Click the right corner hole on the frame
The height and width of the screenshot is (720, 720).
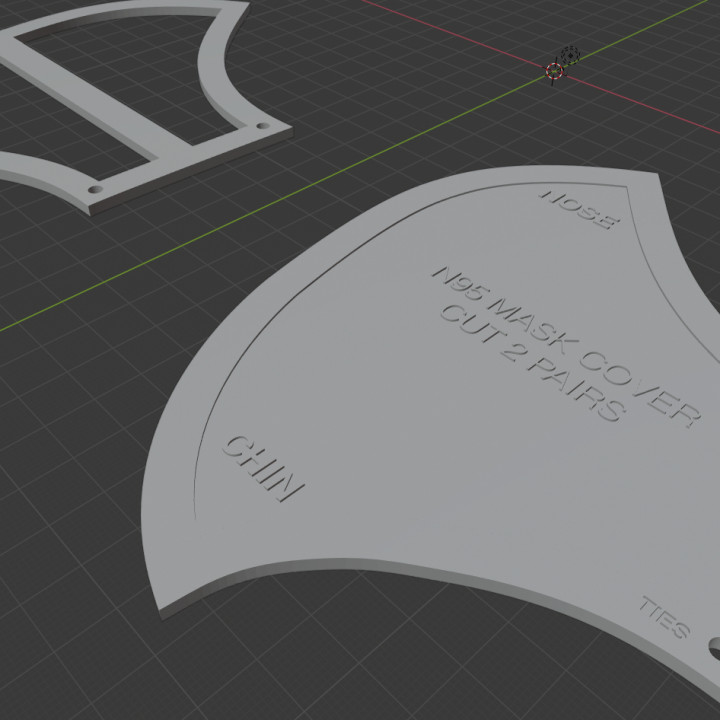point(261,129)
